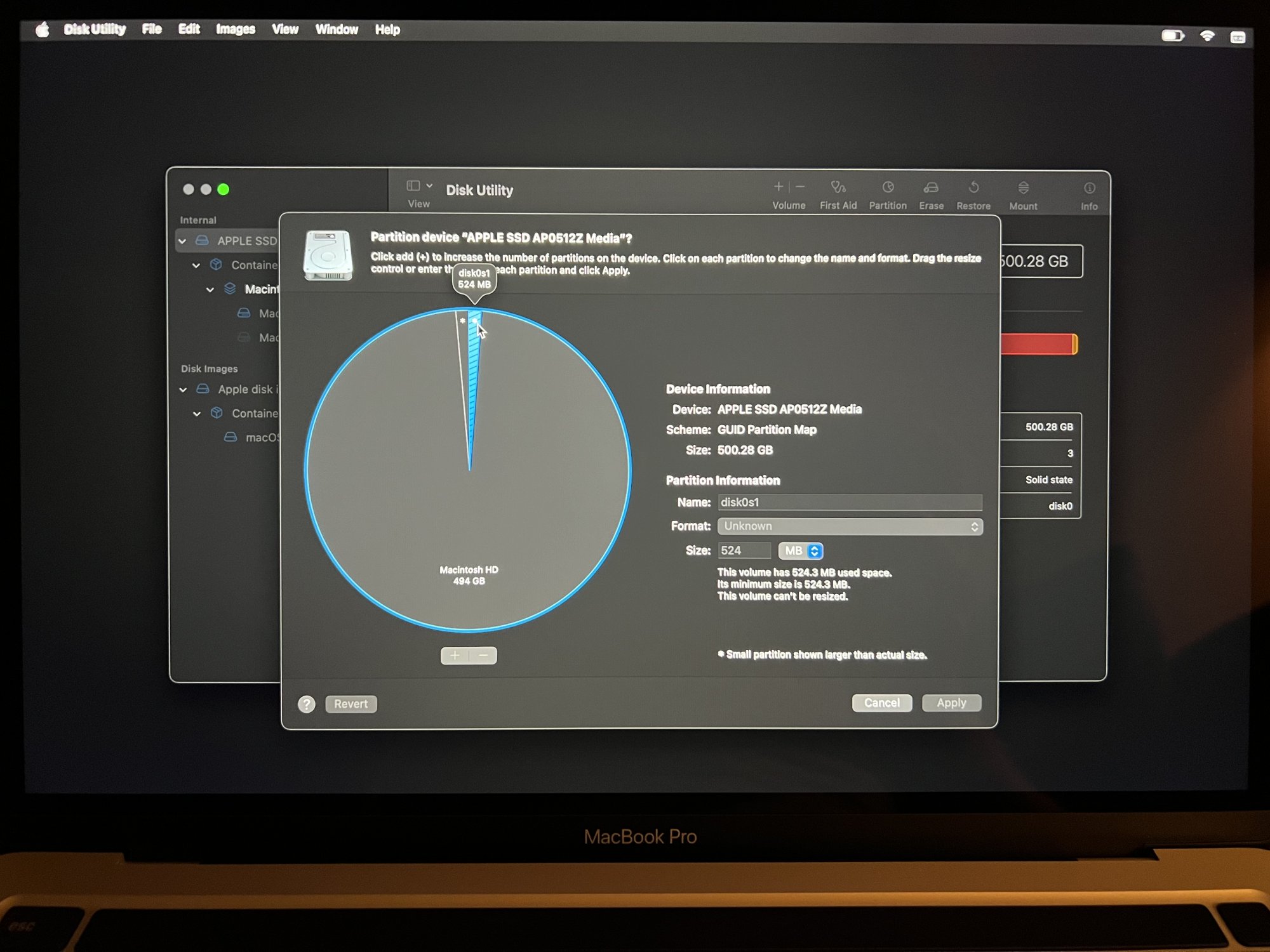This screenshot has width=1270, height=952.
Task: Open the MB size unit dropdown
Action: pyautogui.click(x=801, y=551)
